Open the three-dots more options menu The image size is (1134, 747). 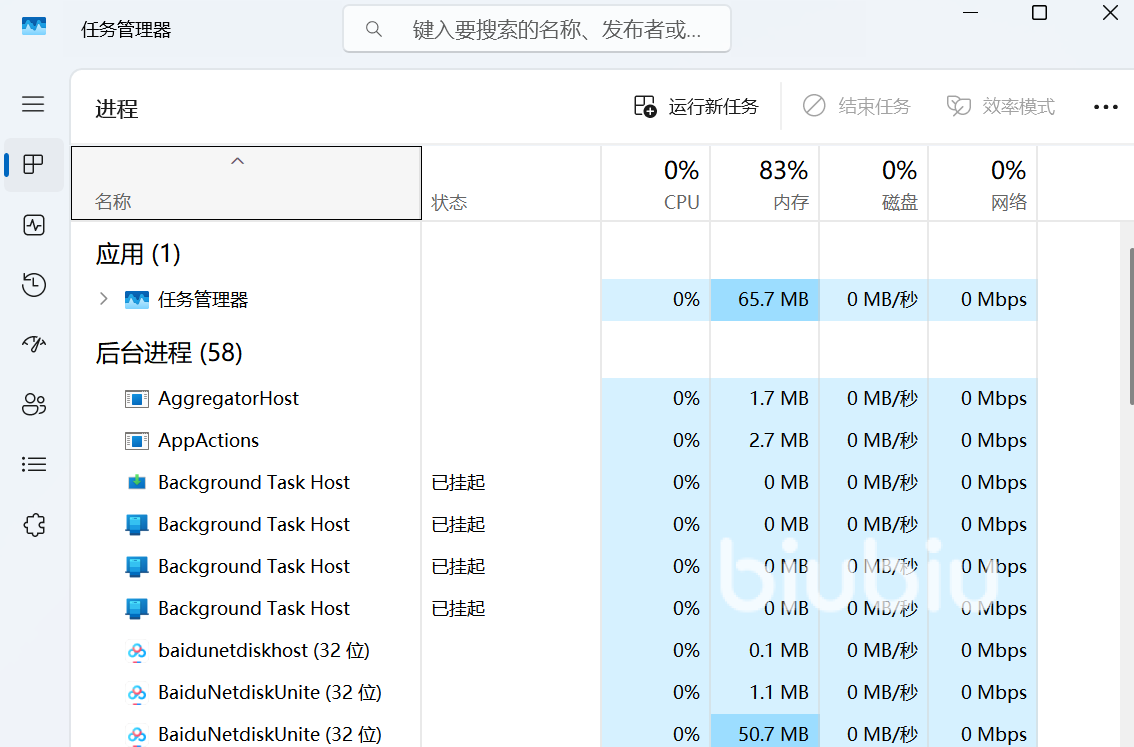(x=1105, y=107)
